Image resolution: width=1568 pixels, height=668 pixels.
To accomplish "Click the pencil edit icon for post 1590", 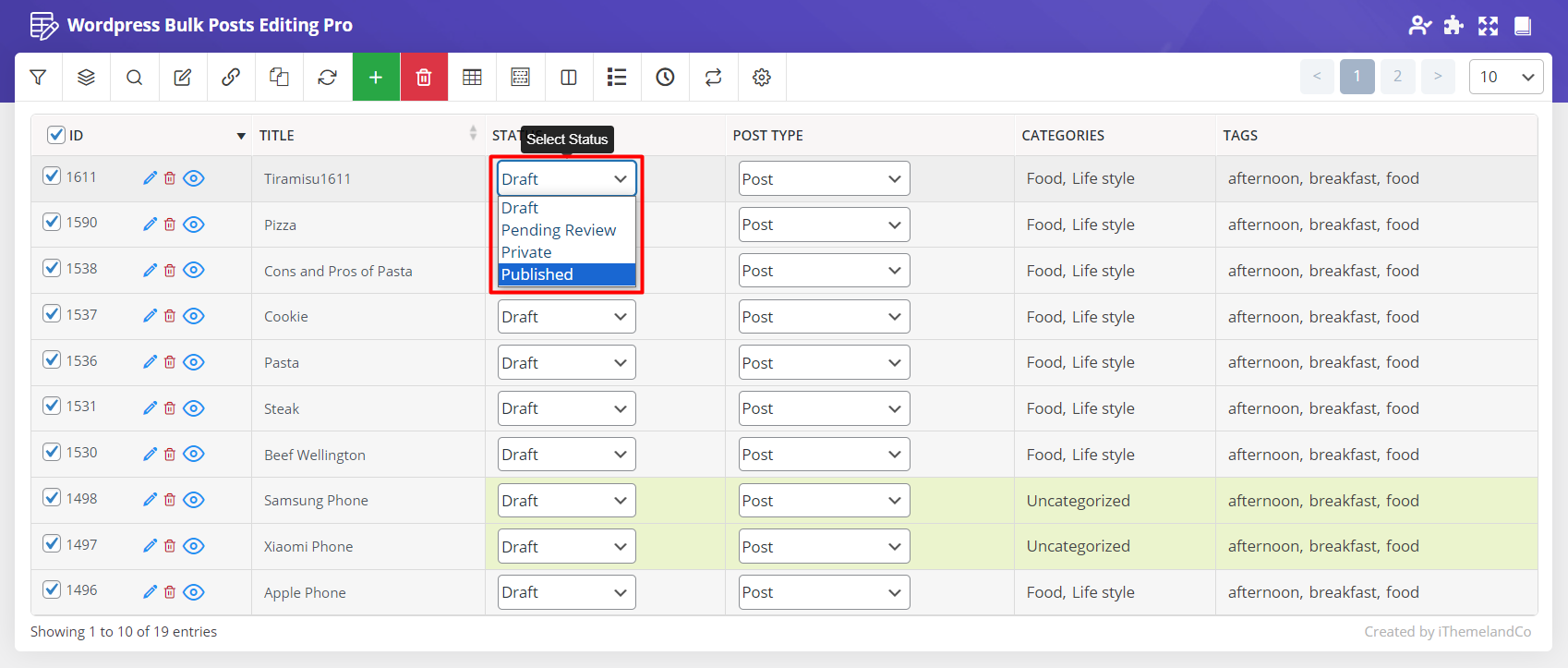I will [150, 224].
